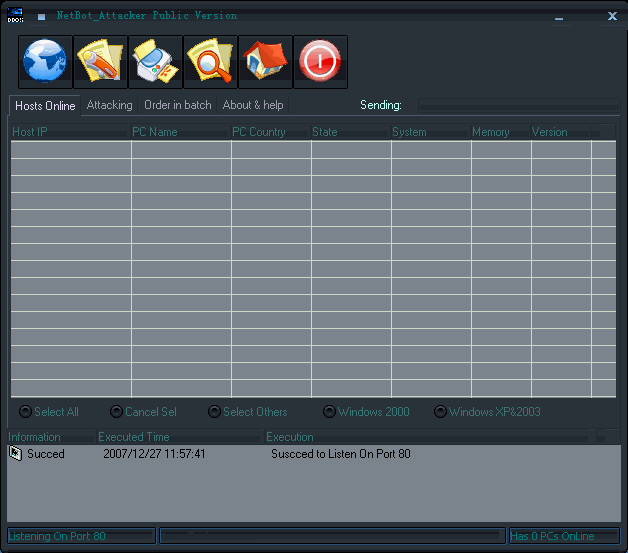Image resolution: width=628 pixels, height=553 pixels.
Task: Choose the Windows XP&2003 radio option
Action: [x=440, y=412]
